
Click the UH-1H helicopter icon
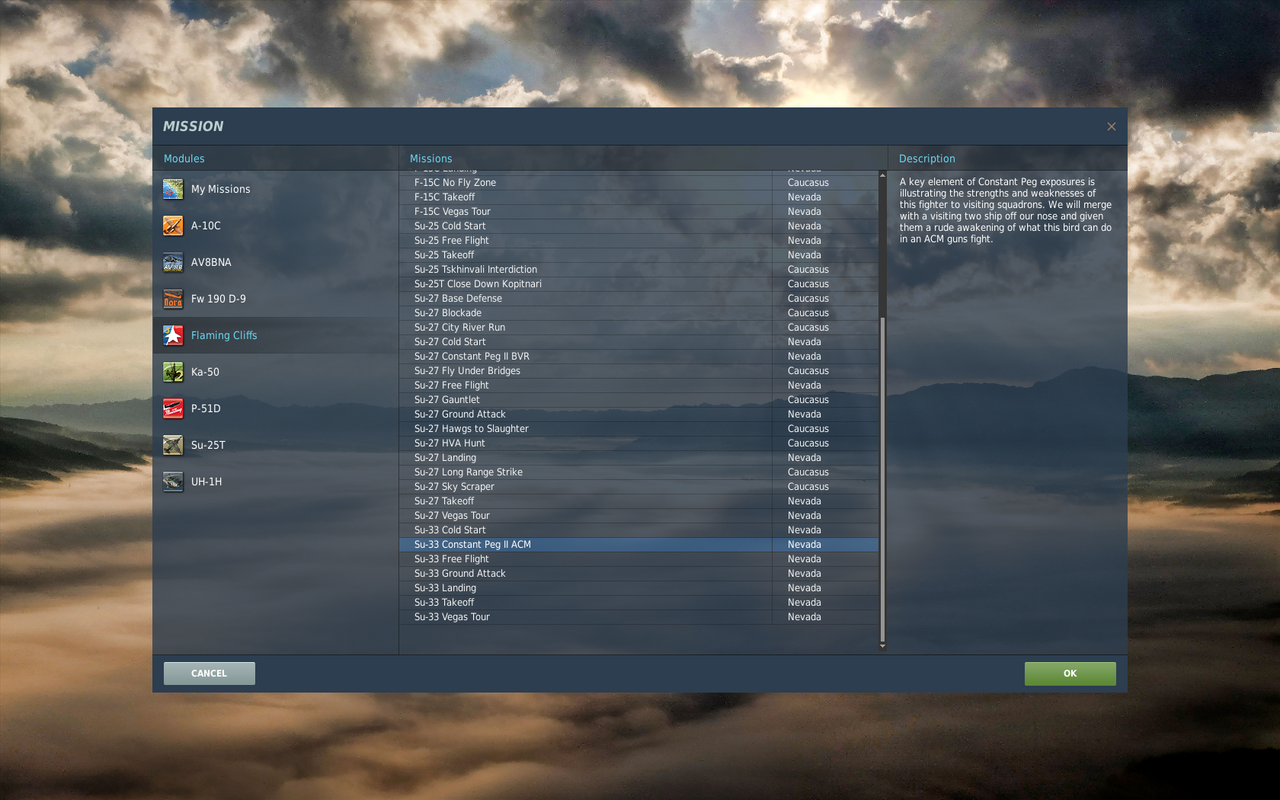pyautogui.click(x=172, y=481)
